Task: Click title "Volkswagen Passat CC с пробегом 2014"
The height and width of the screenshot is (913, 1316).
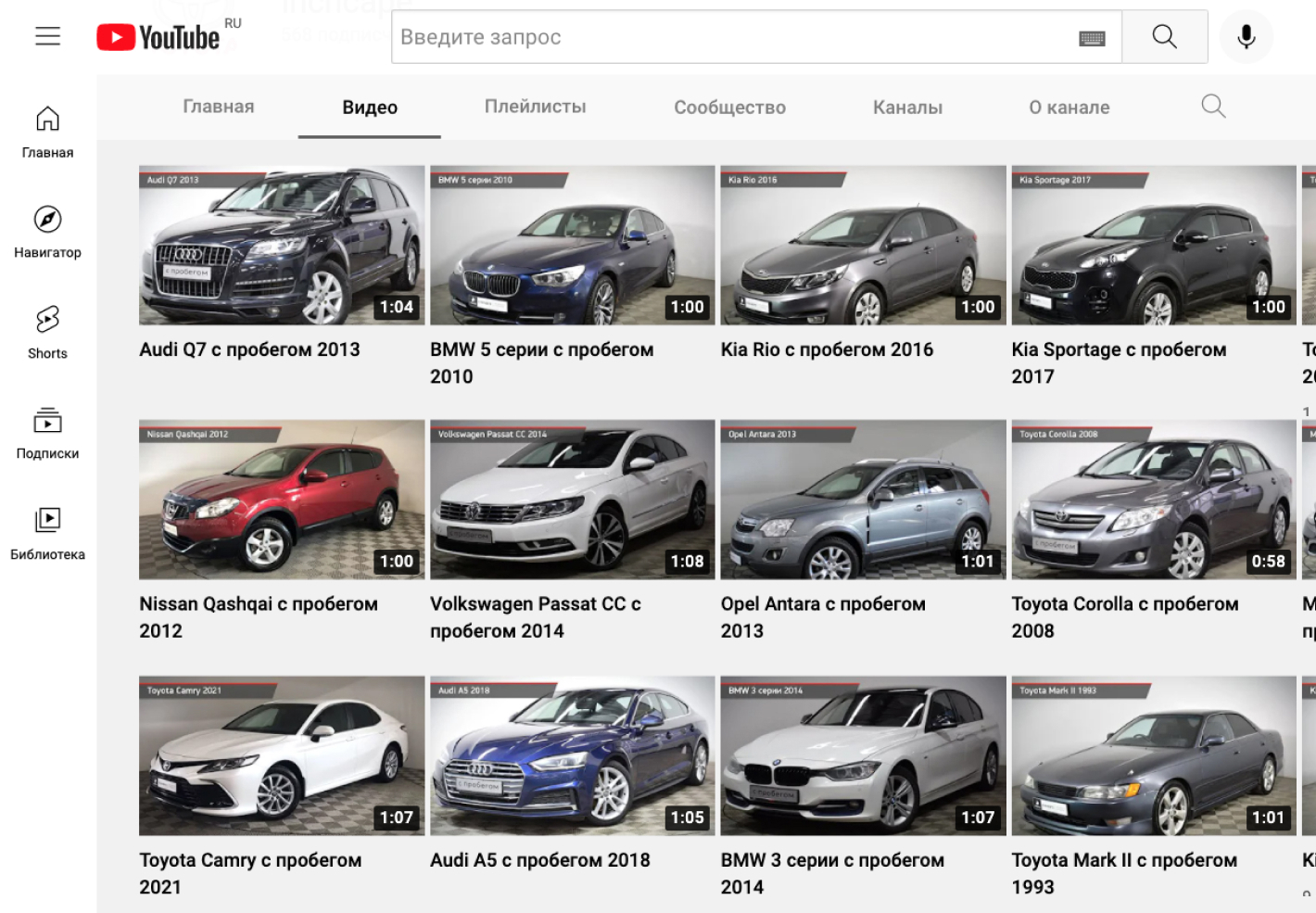Action: (x=536, y=616)
